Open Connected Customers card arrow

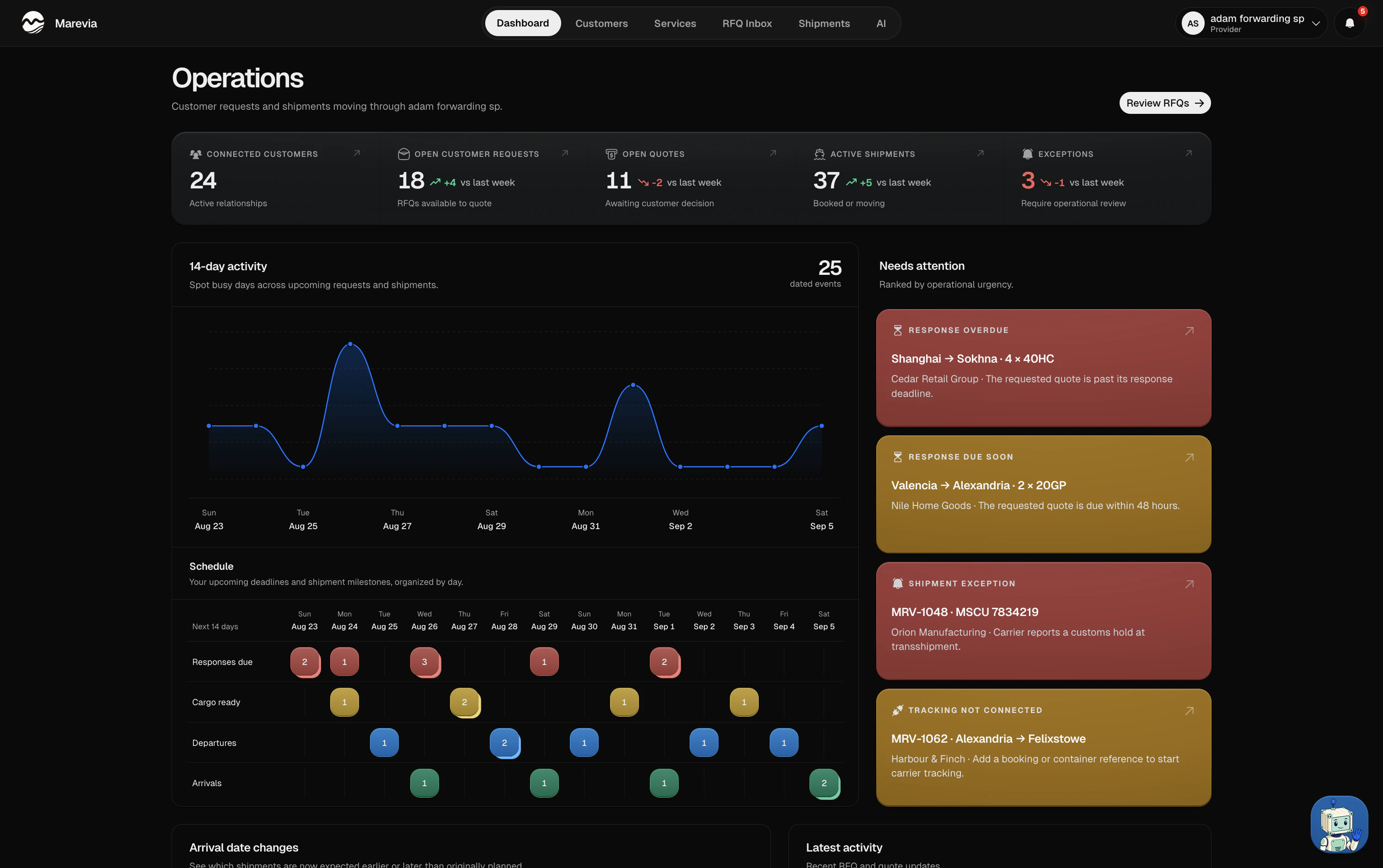pyautogui.click(x=357, y=153)
